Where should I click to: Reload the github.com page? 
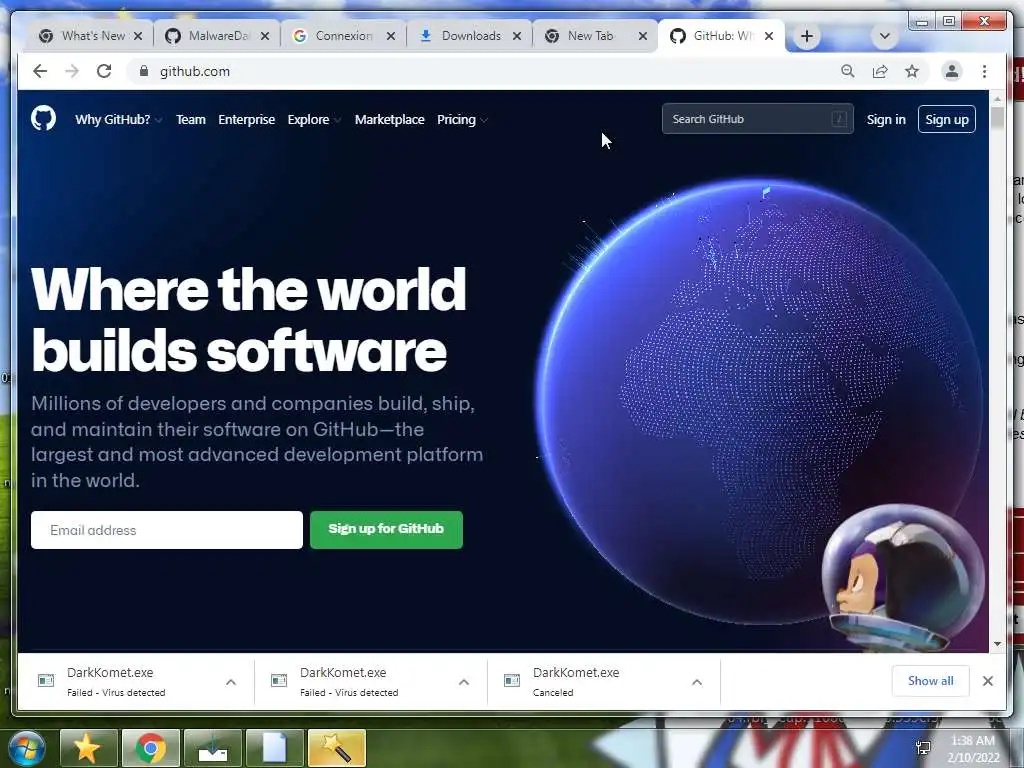[104, 71]
